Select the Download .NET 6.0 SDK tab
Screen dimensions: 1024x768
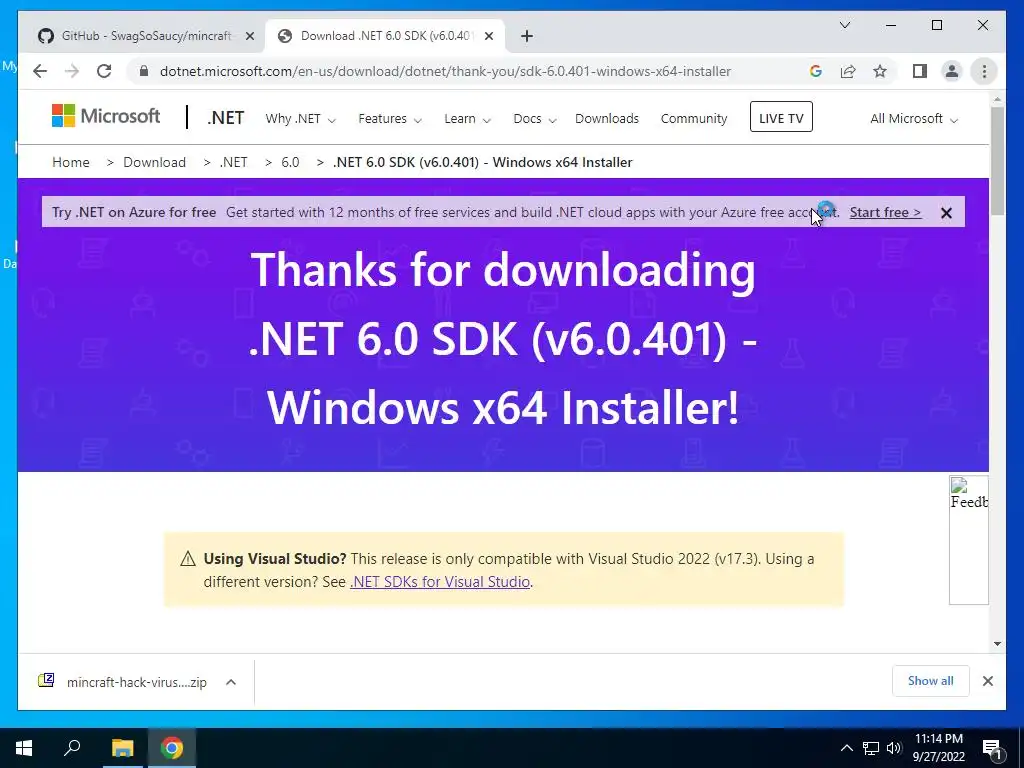tap(385, 36)
